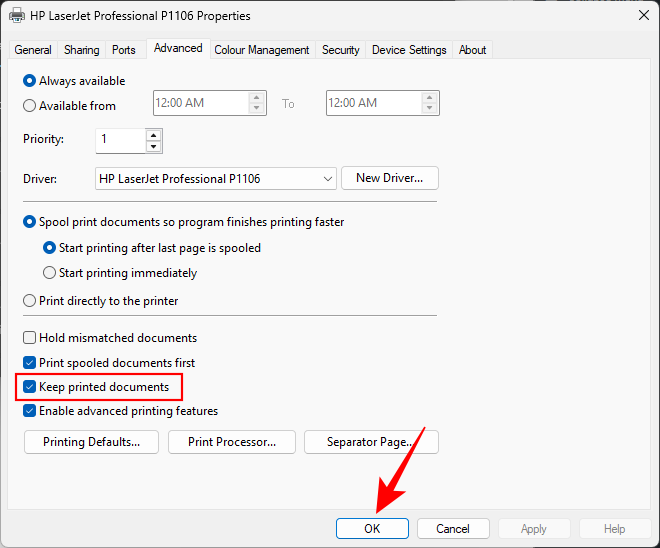Switch to the Device Settings tab
The height and width of the screenshot is (548, 660).
point(410,50)
